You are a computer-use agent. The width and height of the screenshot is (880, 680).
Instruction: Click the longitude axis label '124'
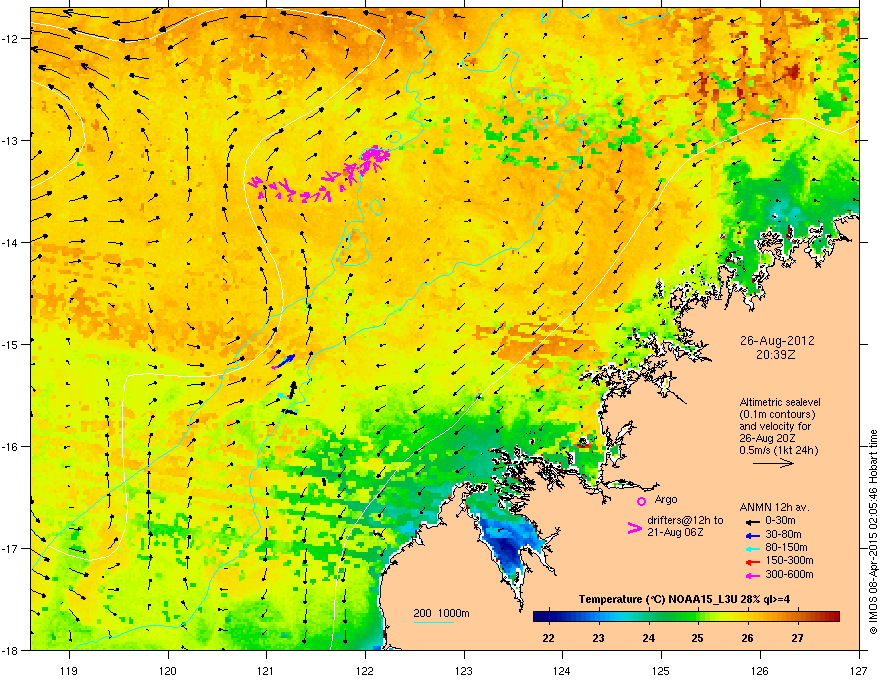pos(563,670)
